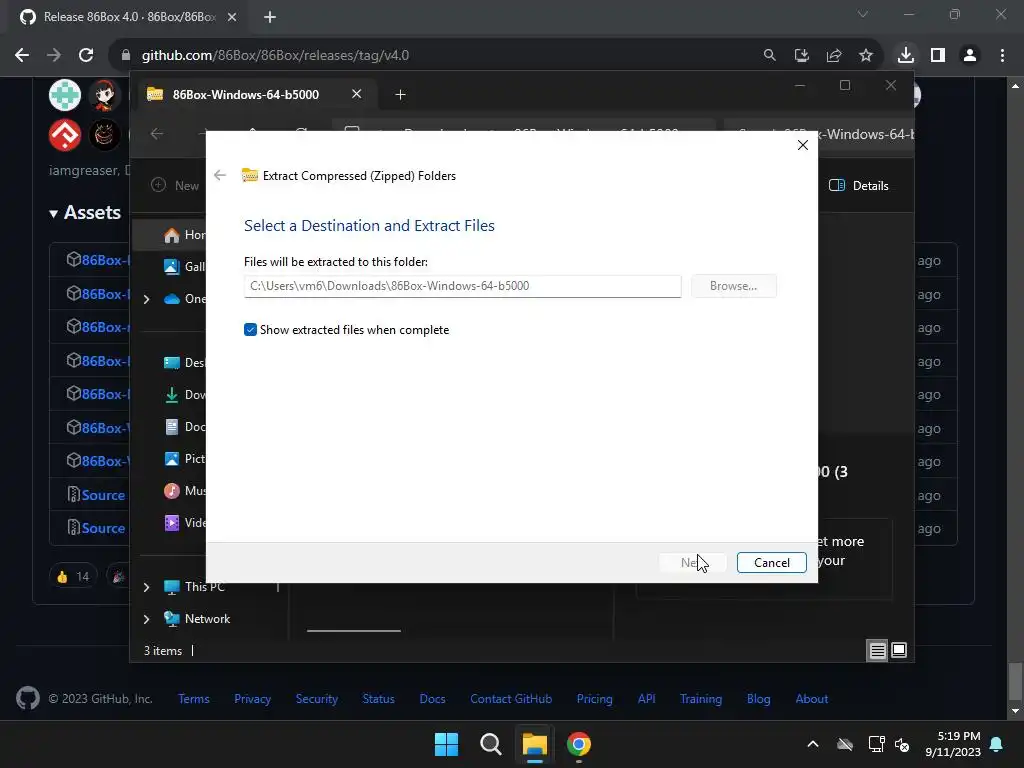Screen dimensions: 1024x768
Task: Open Chrome zoom/search magnifier icon
Action: [x=769, y=55]
